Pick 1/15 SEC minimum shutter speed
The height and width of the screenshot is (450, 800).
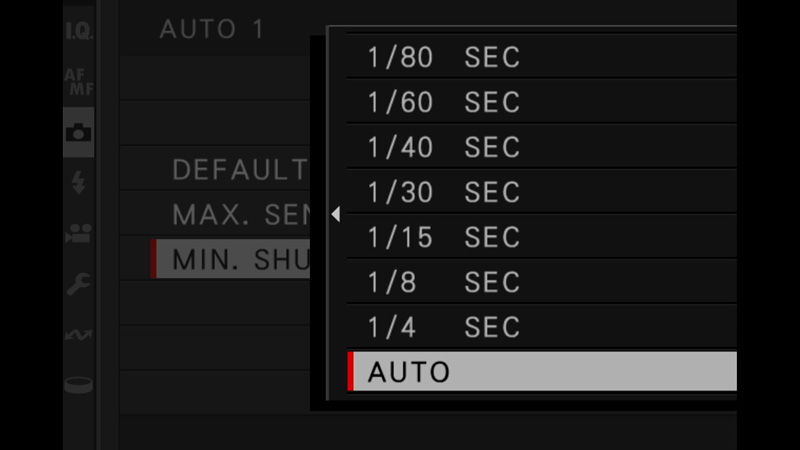click(x=542, y=237)
